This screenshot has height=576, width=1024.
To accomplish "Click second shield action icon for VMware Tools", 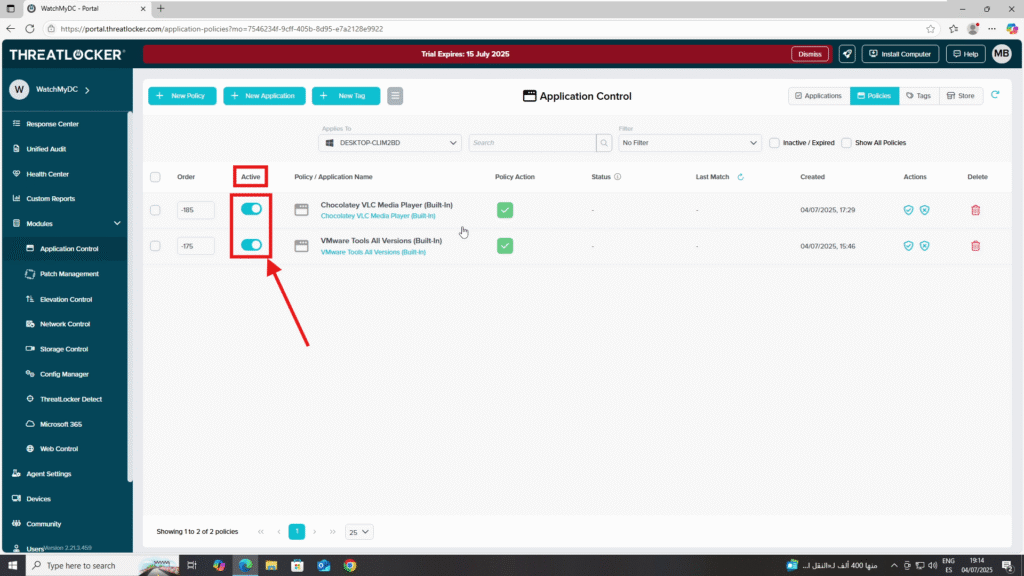I will tap(925, 246).
